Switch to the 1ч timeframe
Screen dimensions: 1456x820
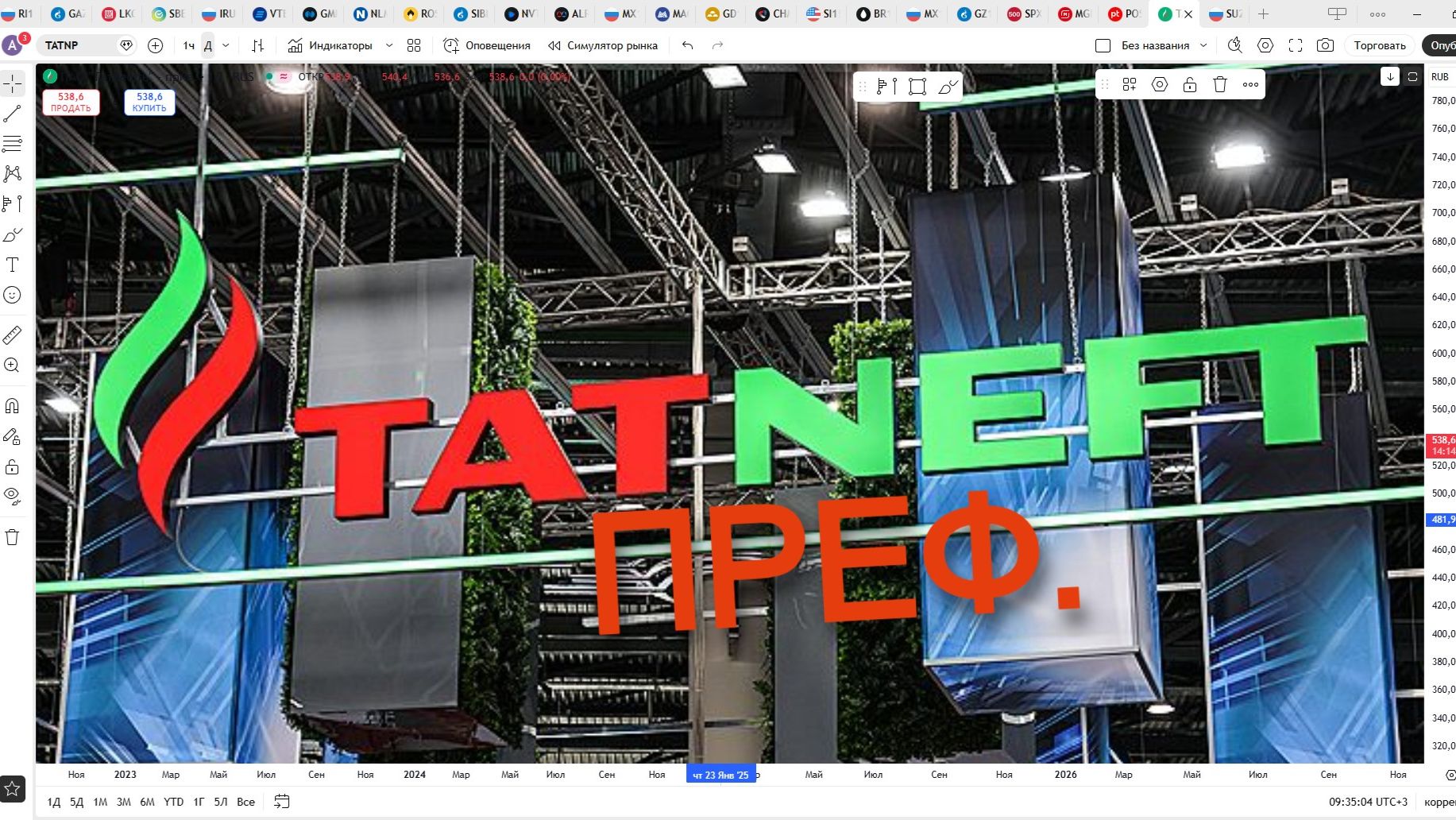[189, 45]
